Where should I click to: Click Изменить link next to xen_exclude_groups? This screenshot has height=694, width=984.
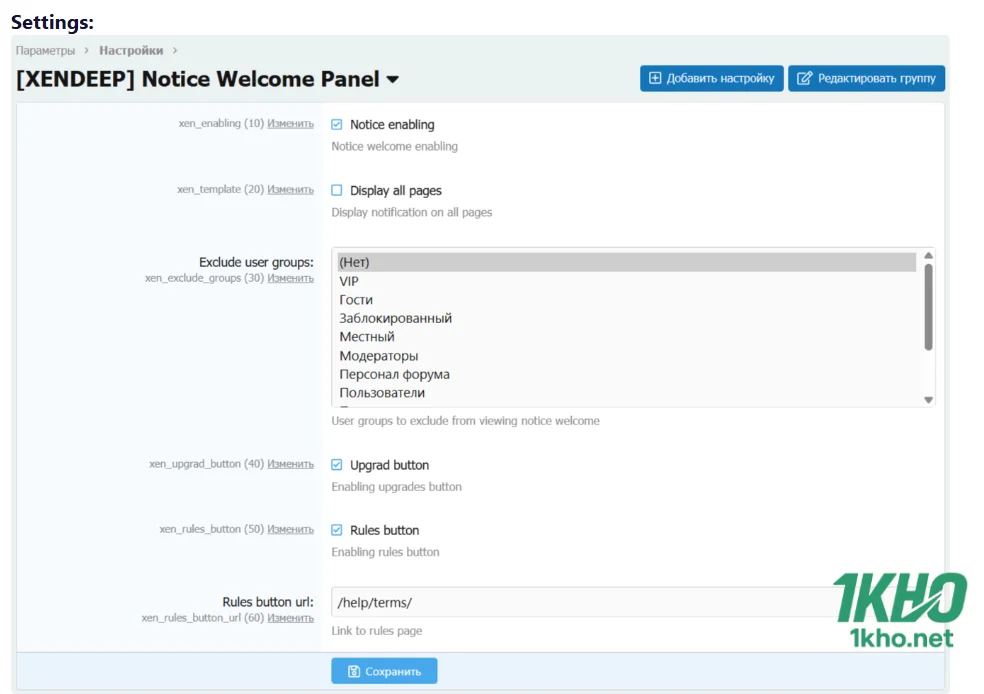(290, 278)
